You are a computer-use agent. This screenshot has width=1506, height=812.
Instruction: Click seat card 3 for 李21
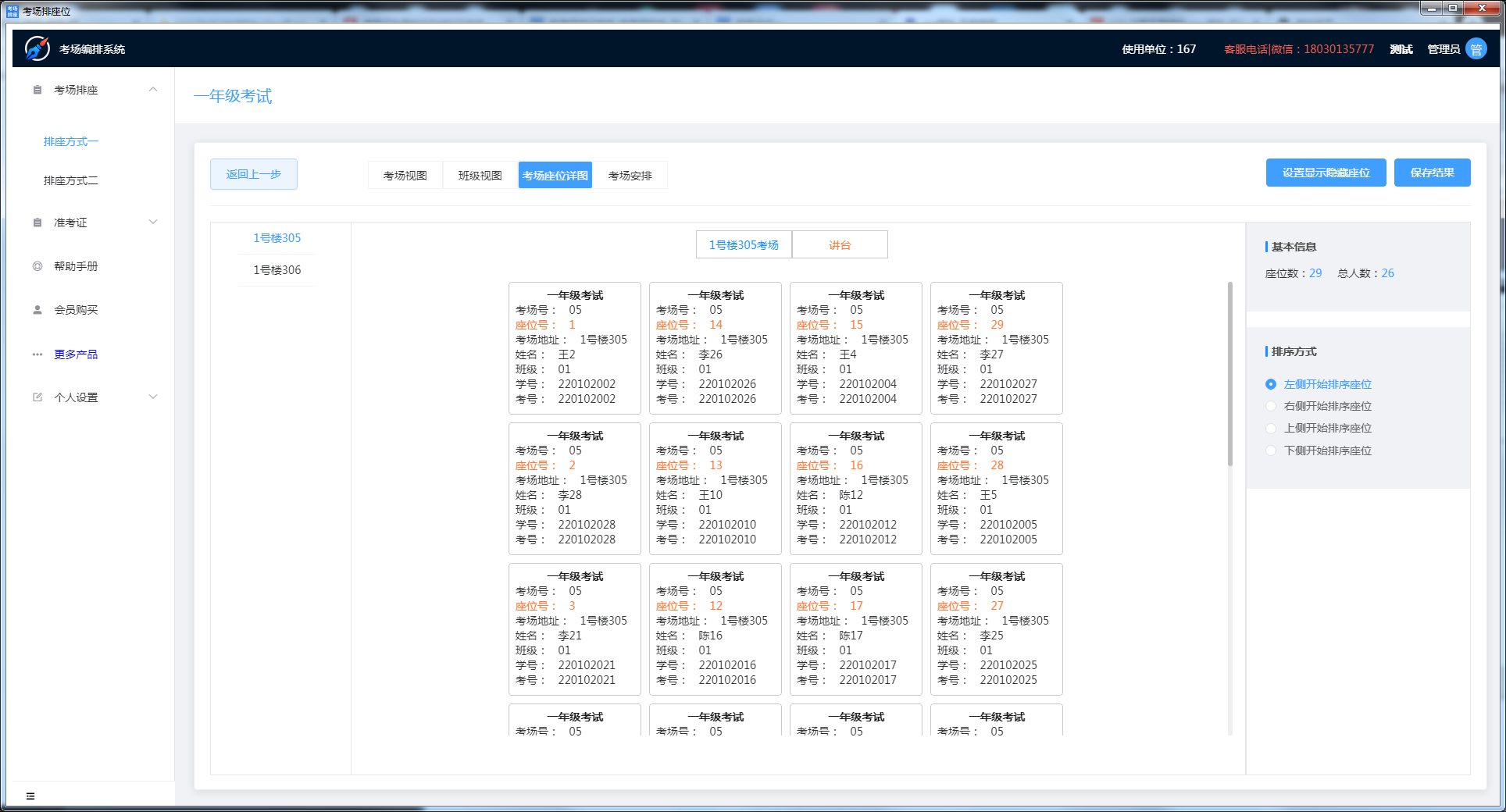pyautogui.click(x=575, y=629)
